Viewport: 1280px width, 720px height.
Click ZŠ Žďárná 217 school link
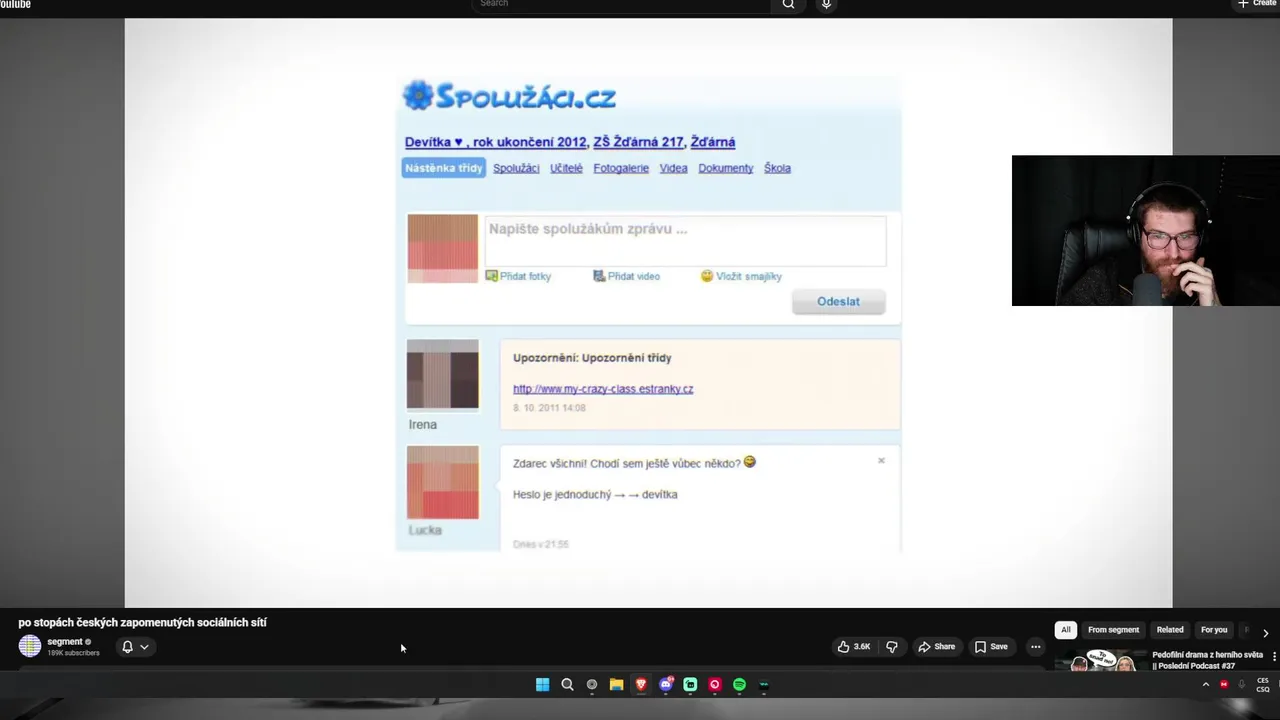[x=638, y=142]
